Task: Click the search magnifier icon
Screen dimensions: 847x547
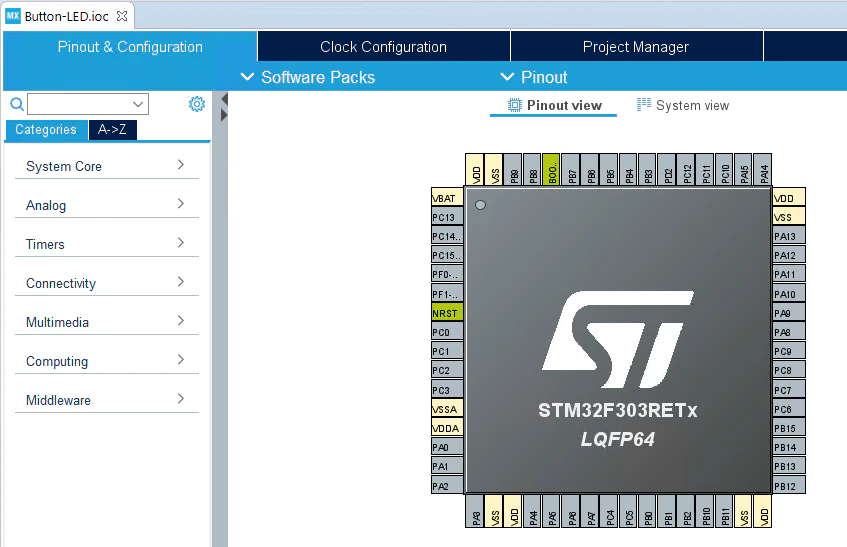Action: [x=17, y=104]
